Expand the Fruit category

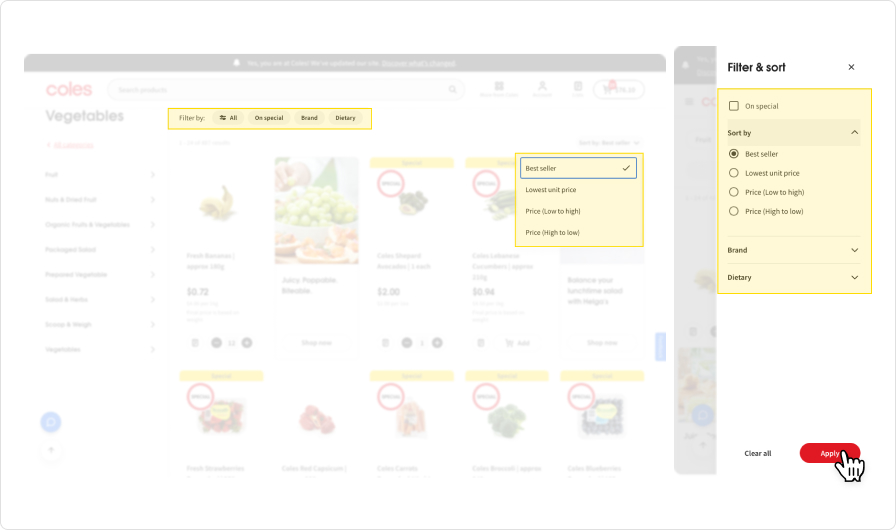100,175
